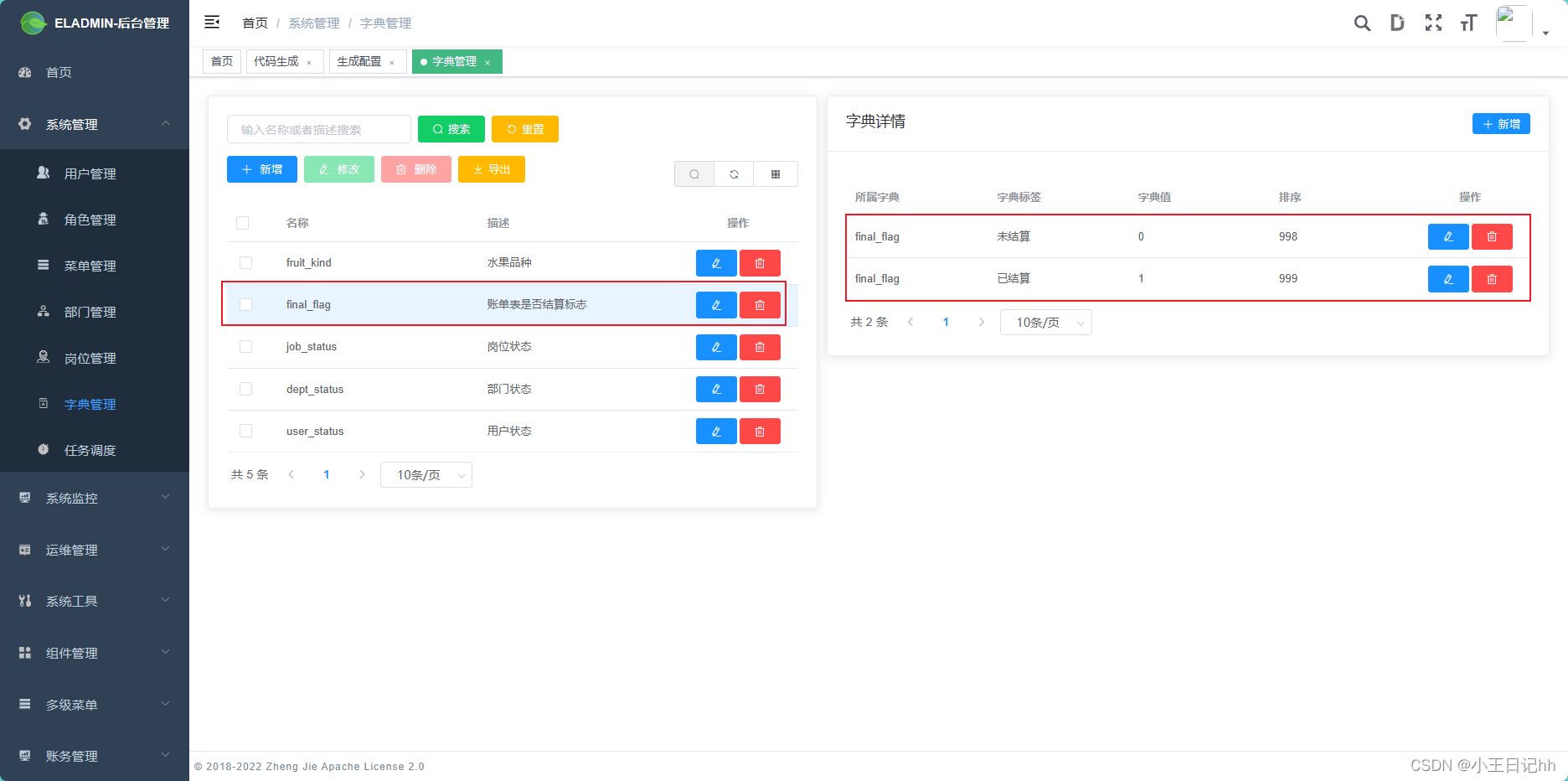Edit the 未结算 dictionary detail

point(1448,236)
